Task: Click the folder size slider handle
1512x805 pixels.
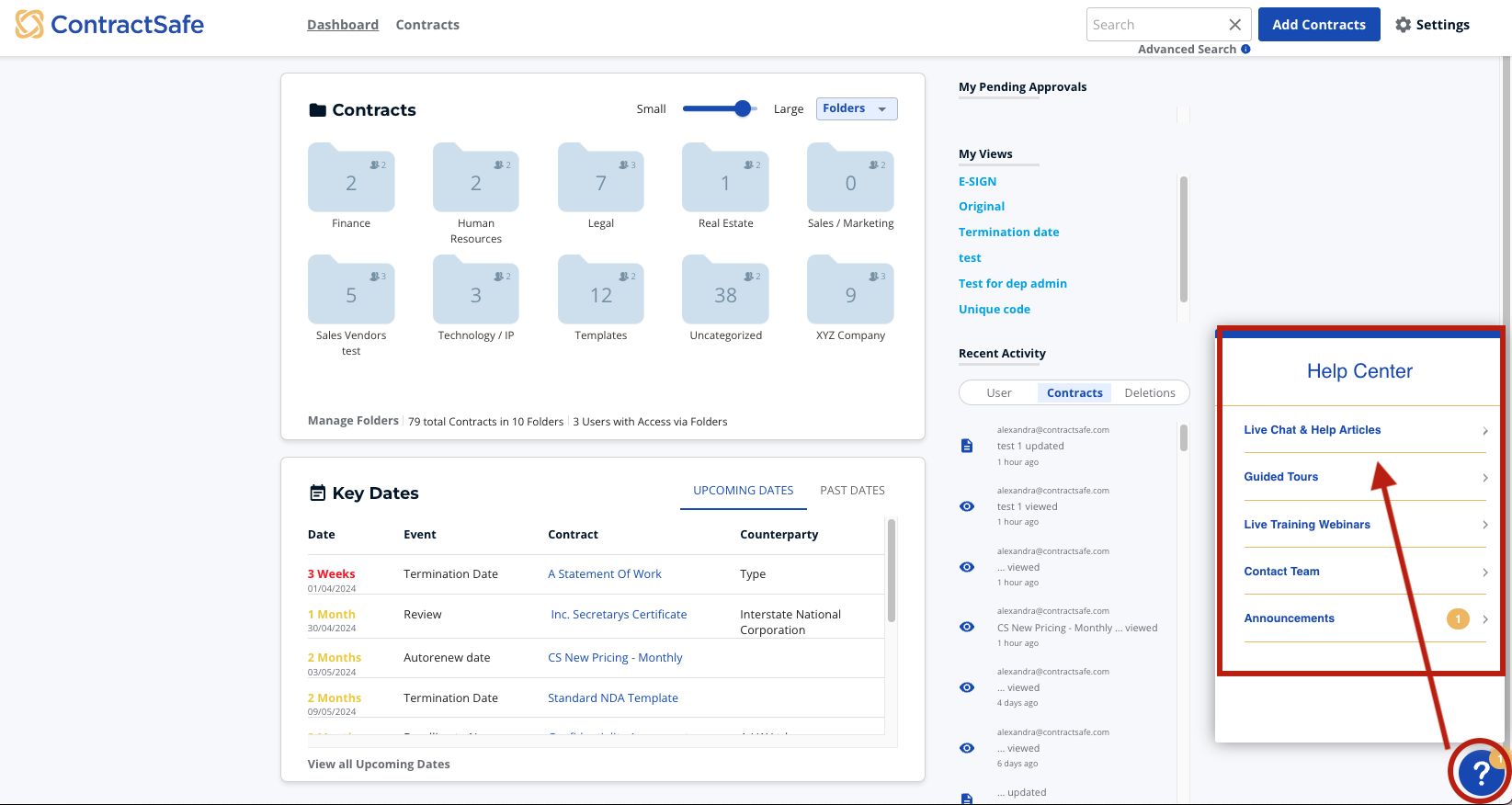Action: coord(743,108)
